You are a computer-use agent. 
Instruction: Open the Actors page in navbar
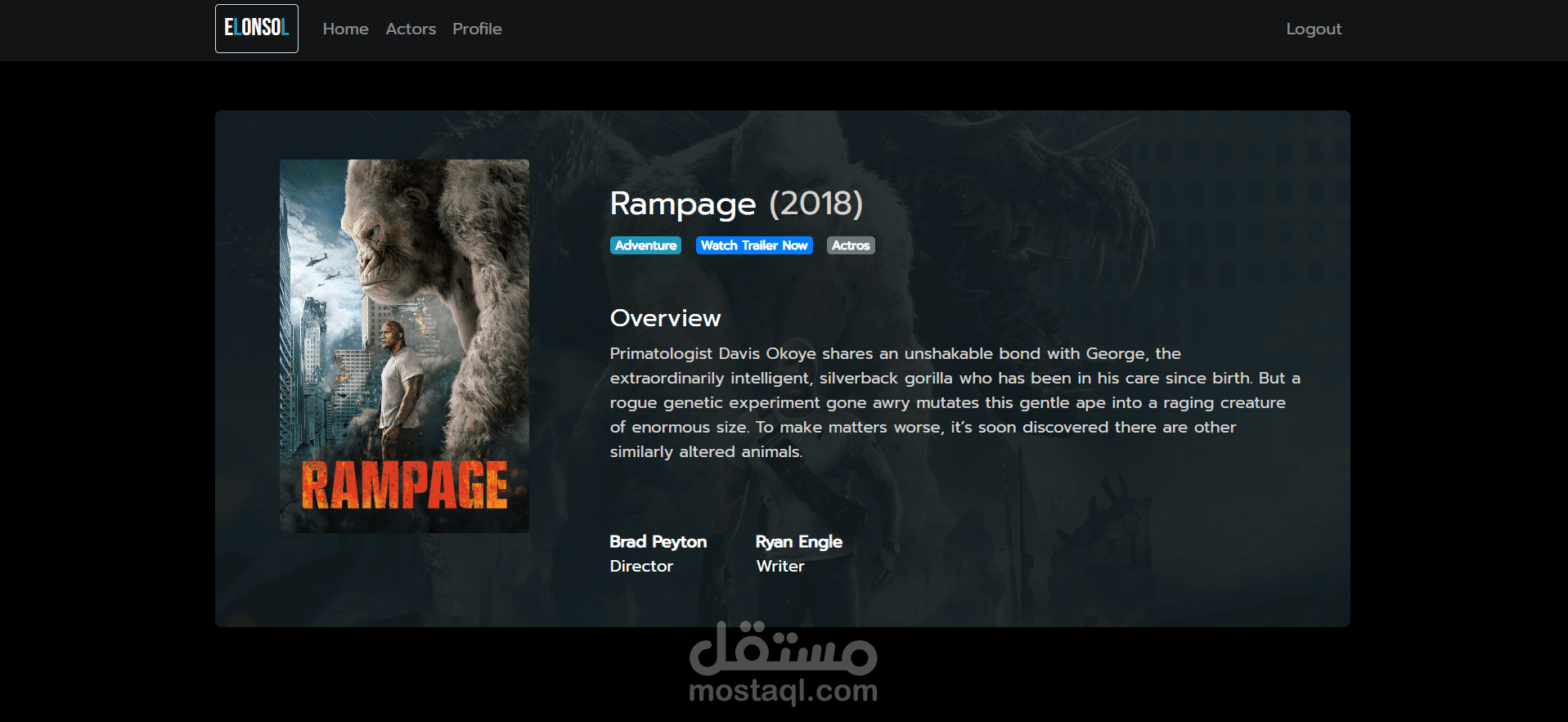click(411, 29)
